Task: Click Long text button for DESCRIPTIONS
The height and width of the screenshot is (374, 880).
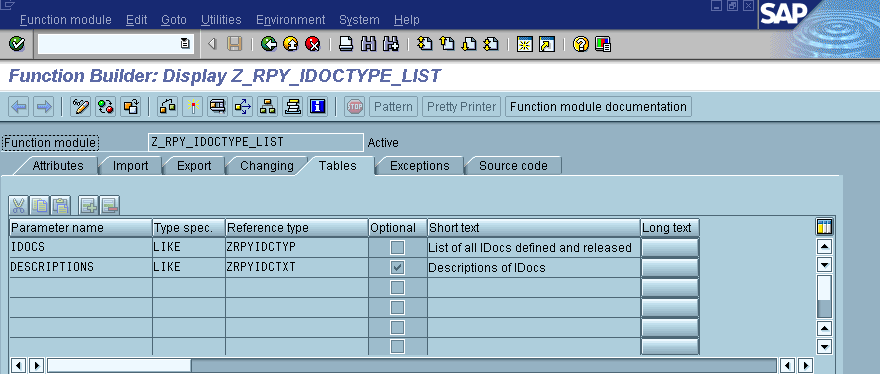Action: tap(670, 268)
